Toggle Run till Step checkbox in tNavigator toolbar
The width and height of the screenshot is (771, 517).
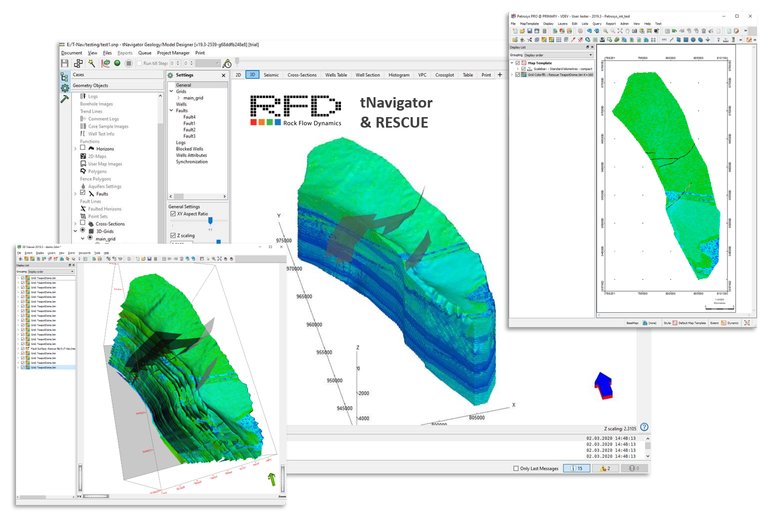[x=139, y=63]
